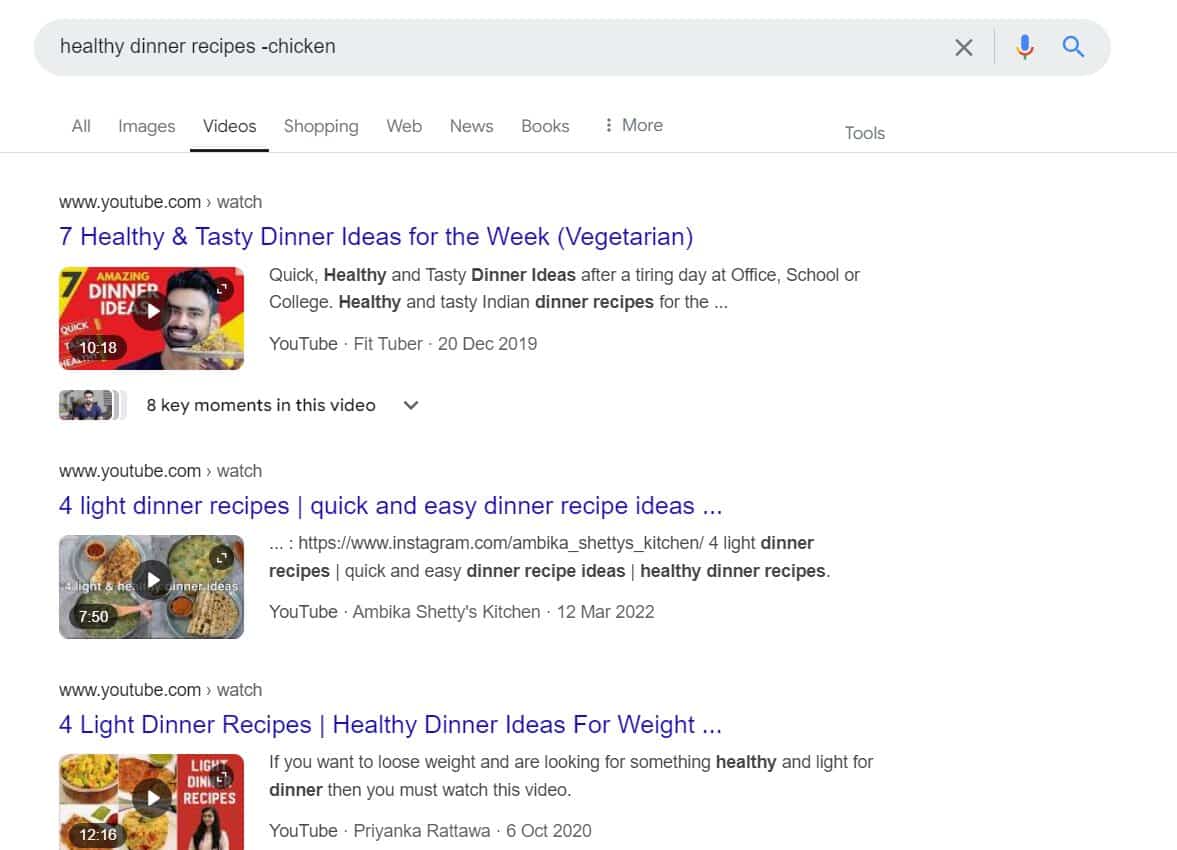Clear the search query with the X icon
Viewport: 1177px width, 850px height.
963,47
